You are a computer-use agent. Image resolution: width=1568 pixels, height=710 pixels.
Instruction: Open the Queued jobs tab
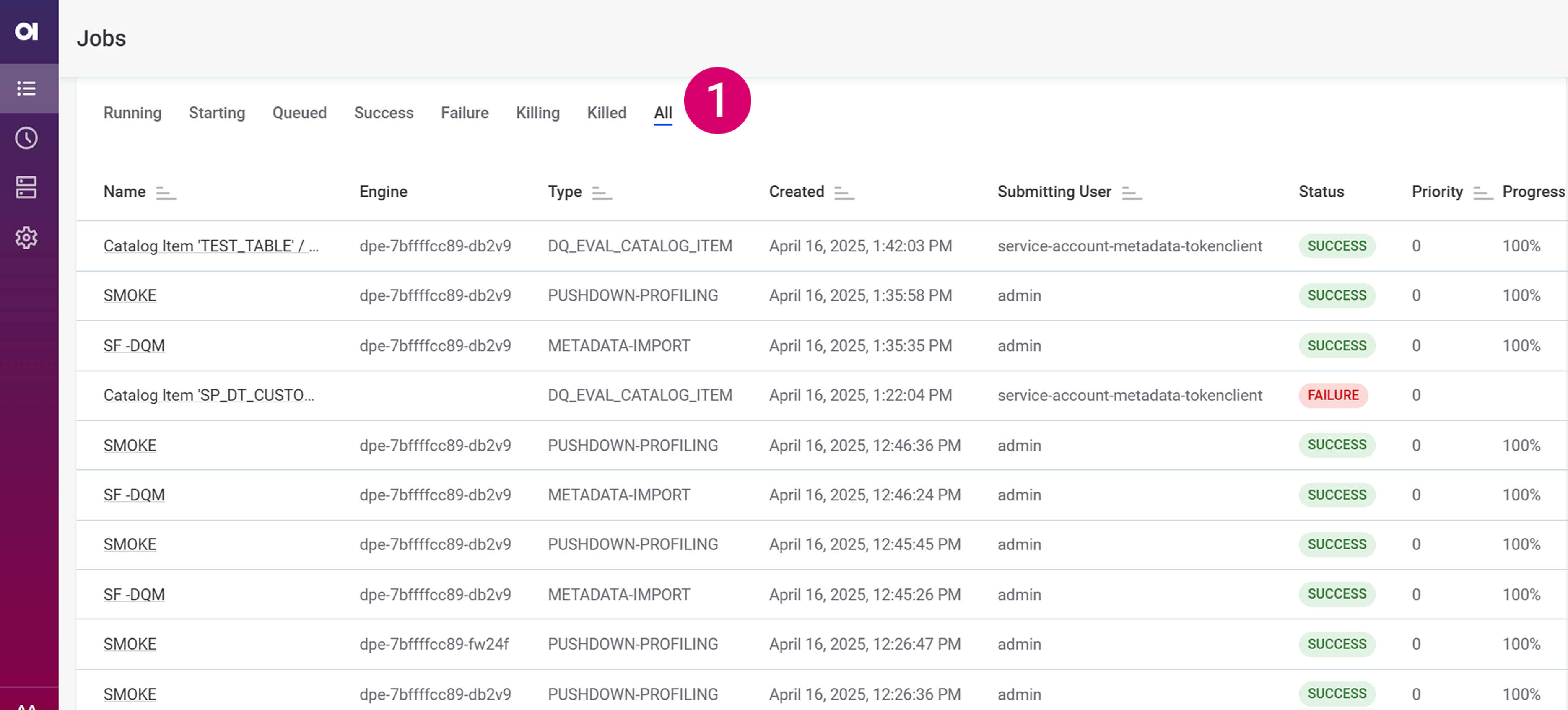299,113
